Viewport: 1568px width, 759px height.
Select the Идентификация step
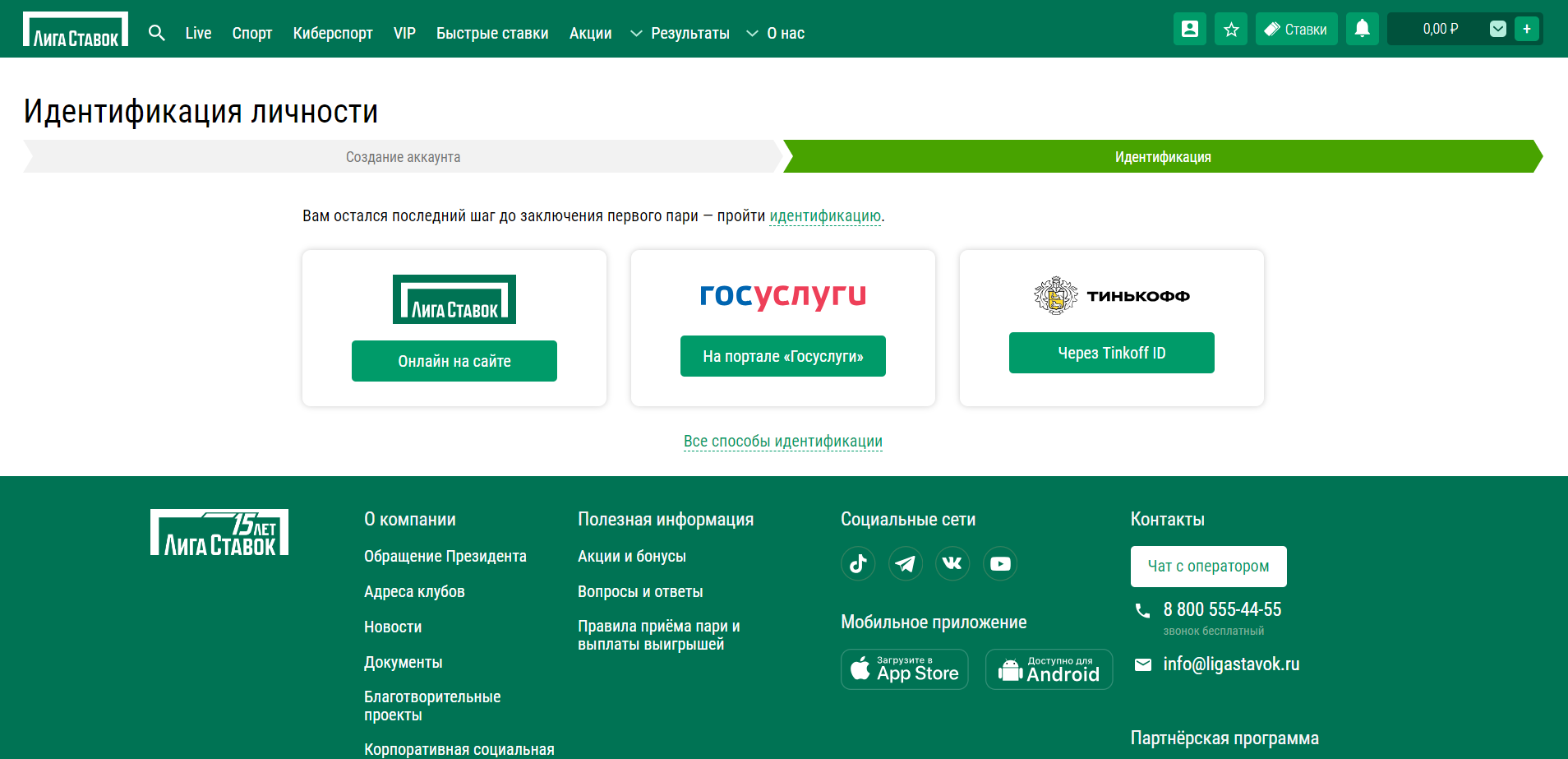point(1163,156)
